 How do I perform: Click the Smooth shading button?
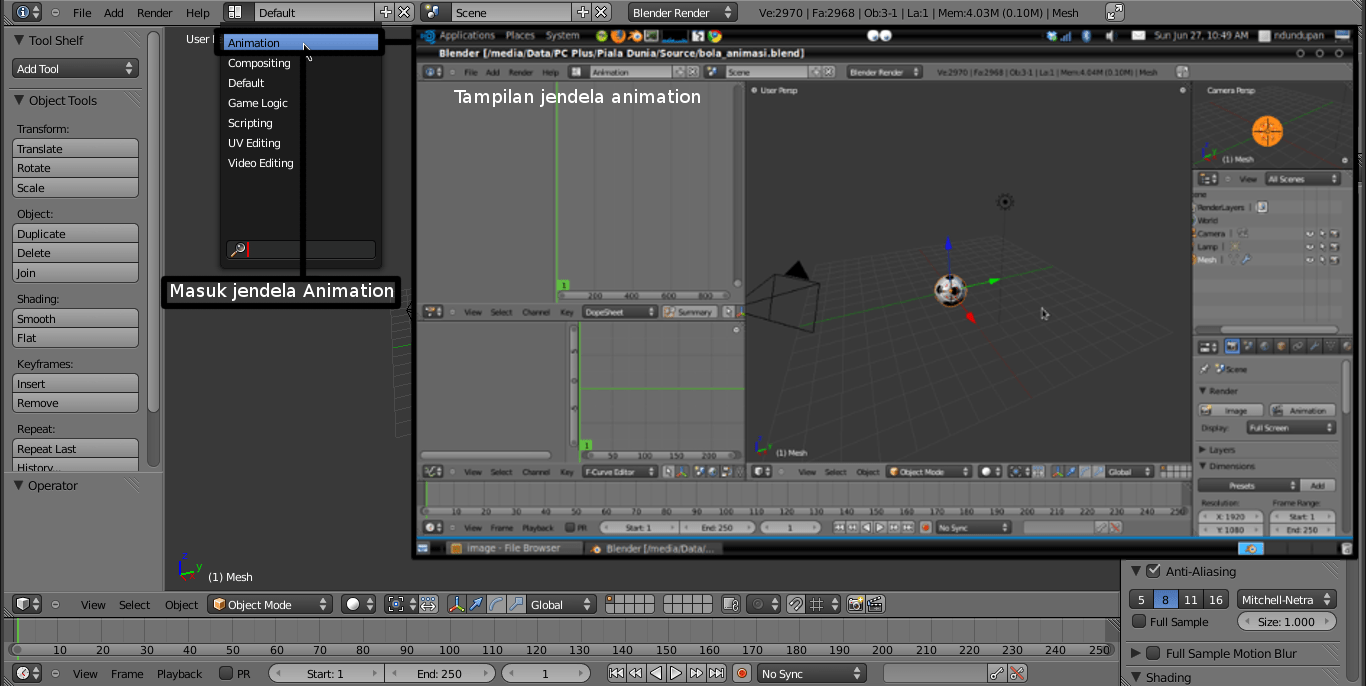[76, 319]
